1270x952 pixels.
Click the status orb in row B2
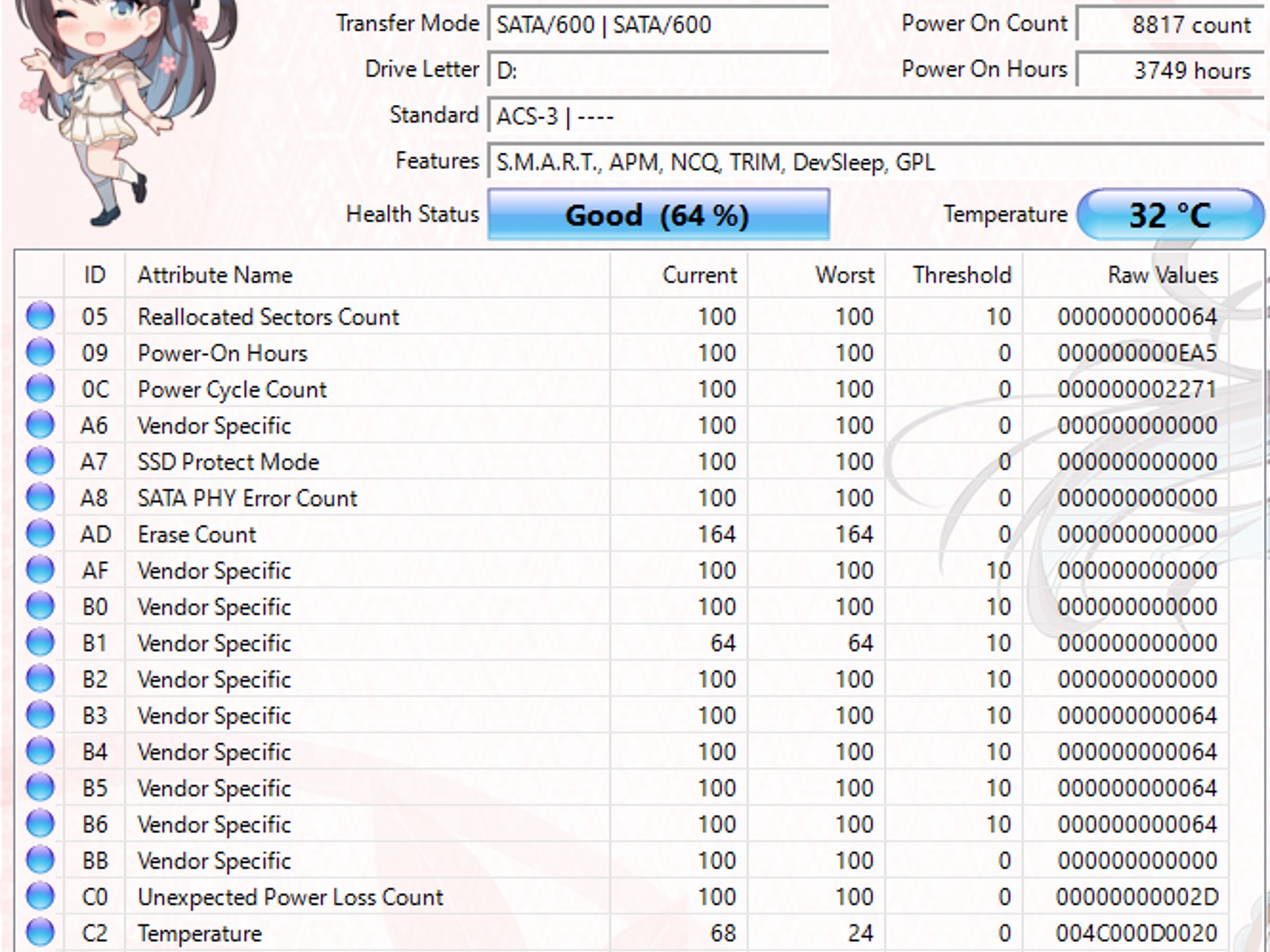tap(40, 679)
